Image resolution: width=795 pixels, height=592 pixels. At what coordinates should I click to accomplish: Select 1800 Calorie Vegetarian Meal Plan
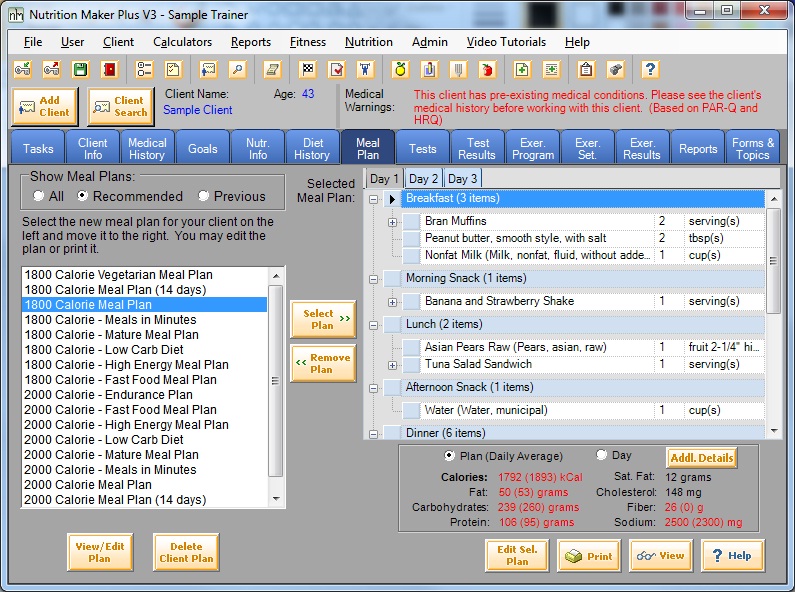point(144,275)
